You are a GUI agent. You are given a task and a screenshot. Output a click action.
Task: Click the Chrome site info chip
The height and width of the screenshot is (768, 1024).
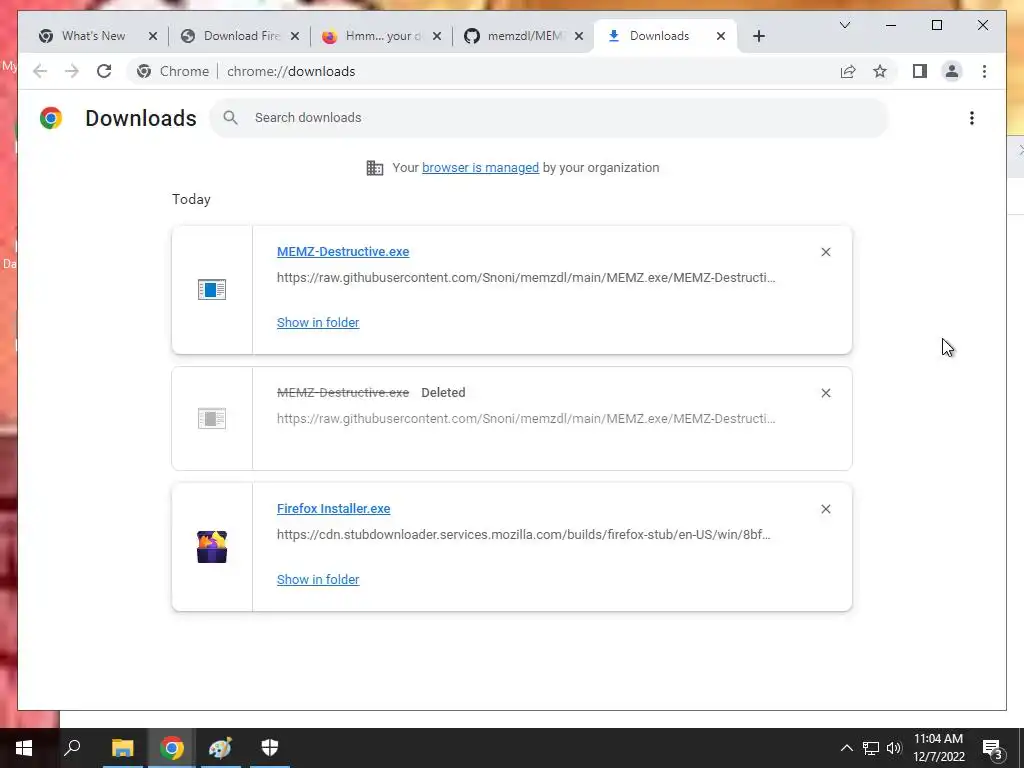[x=173, y=71]
